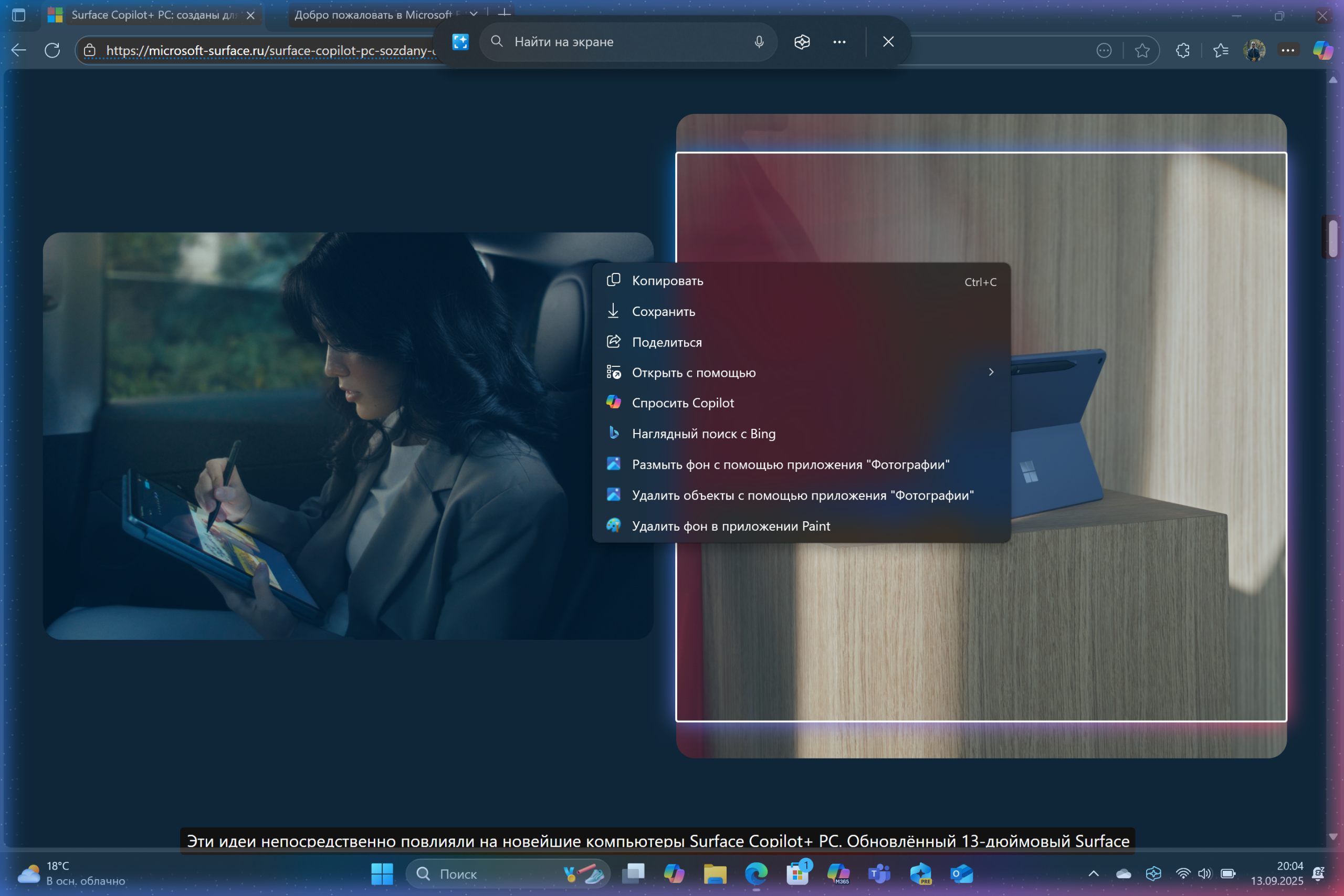
Task: Open Copilot sidebar in Edge
Action: (1323, 50)
